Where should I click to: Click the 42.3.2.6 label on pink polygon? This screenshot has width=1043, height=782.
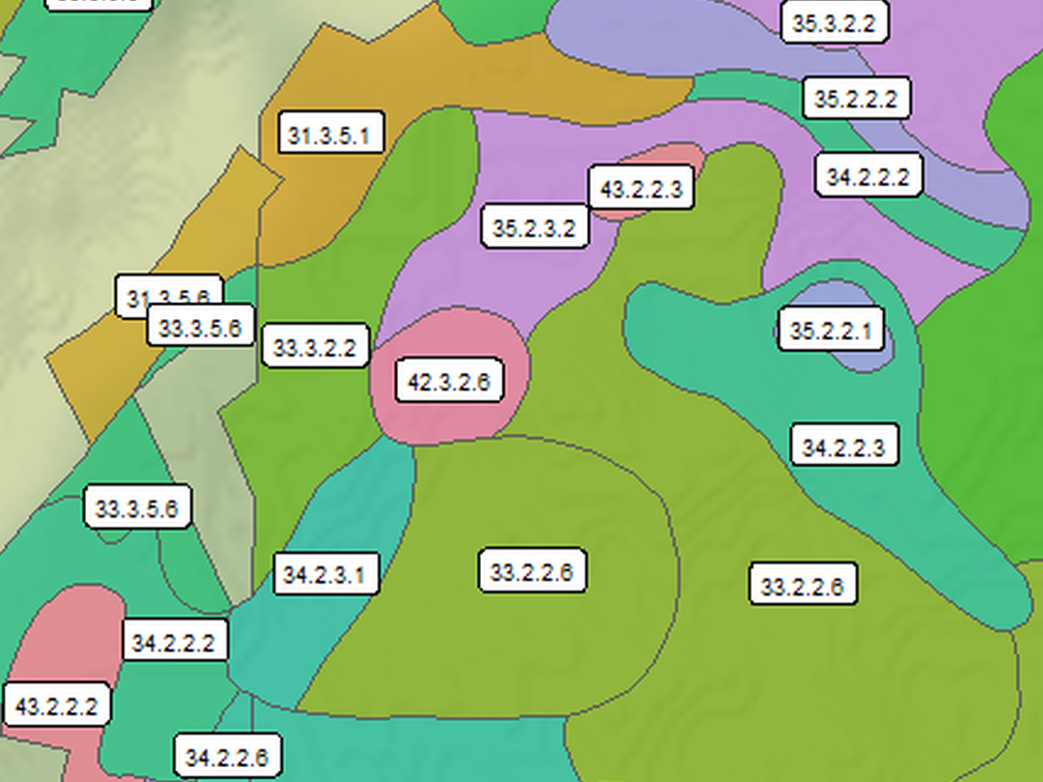coord(449,382)
